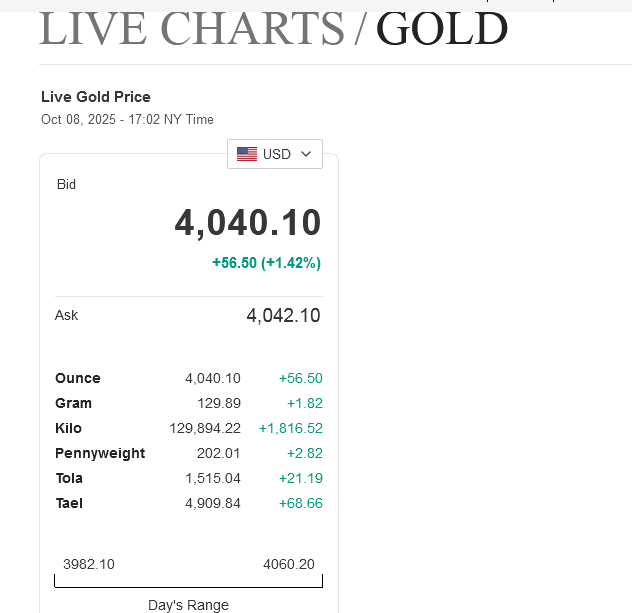Screen dimensions: 632x613
Task: Open the USD currency selector
Action: click(275, 154)
